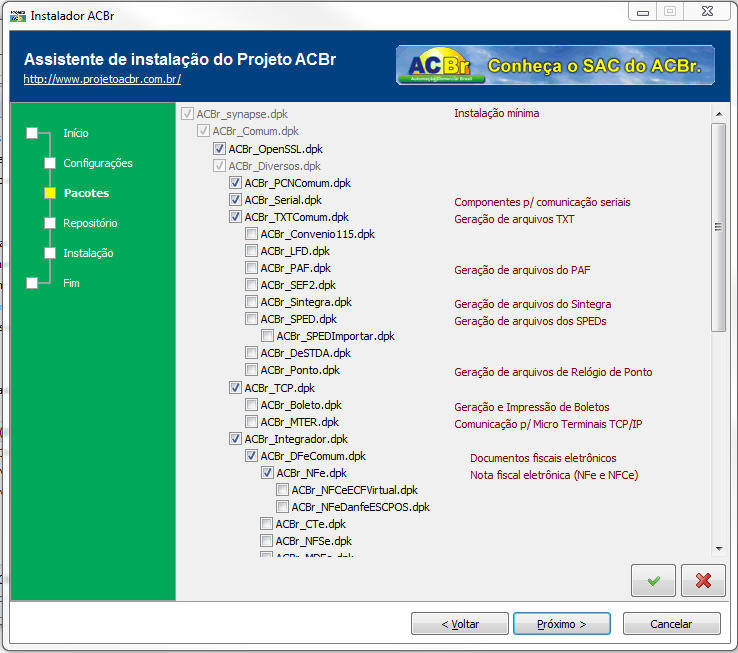The height and width of the screenshot is (653, 738).
Task: Click 'Documentos fiscais eletrônicos' description
Action: click(543, 458)
